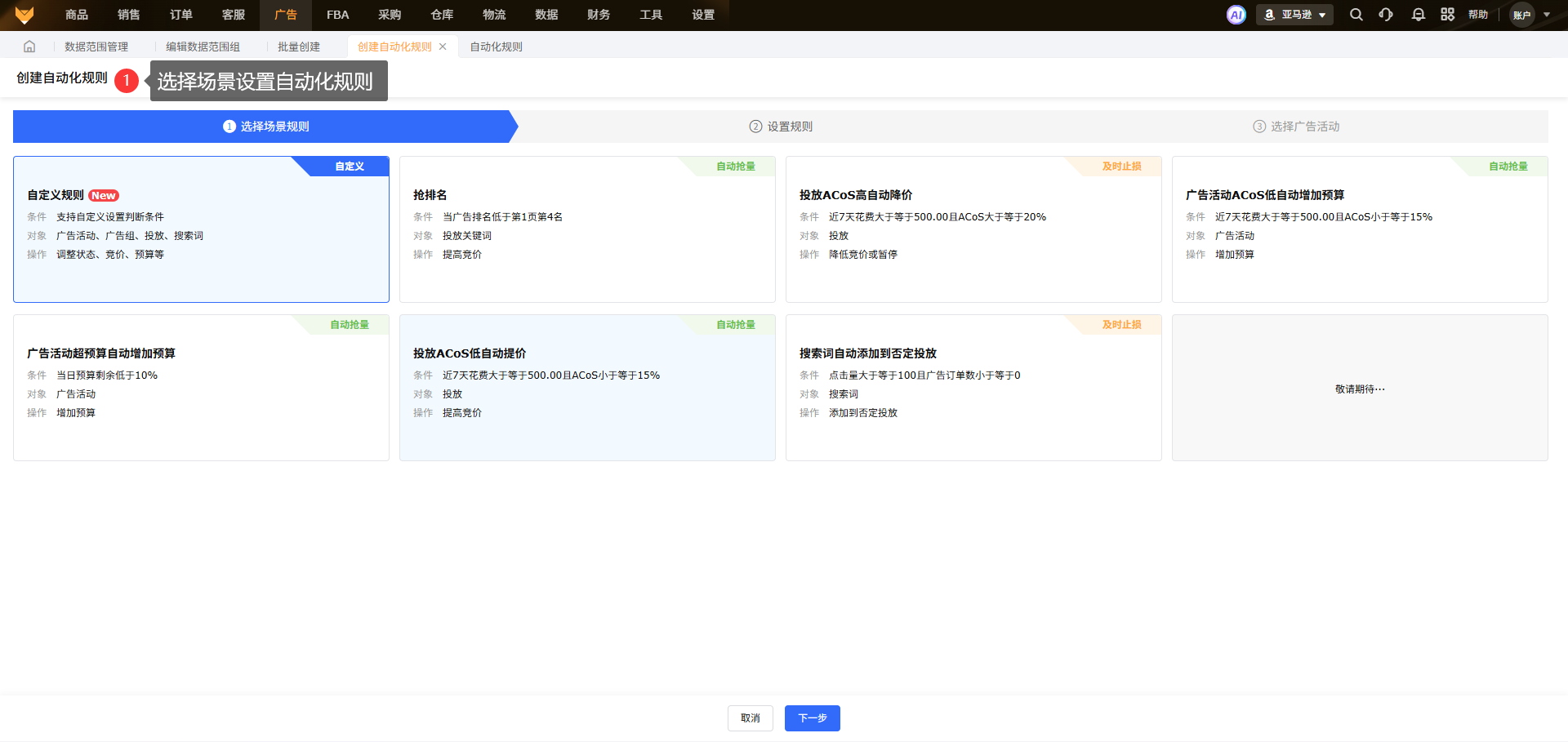Select the 抢排名 scenario card
Screen dimensions: 1568x742
point(586,229)
